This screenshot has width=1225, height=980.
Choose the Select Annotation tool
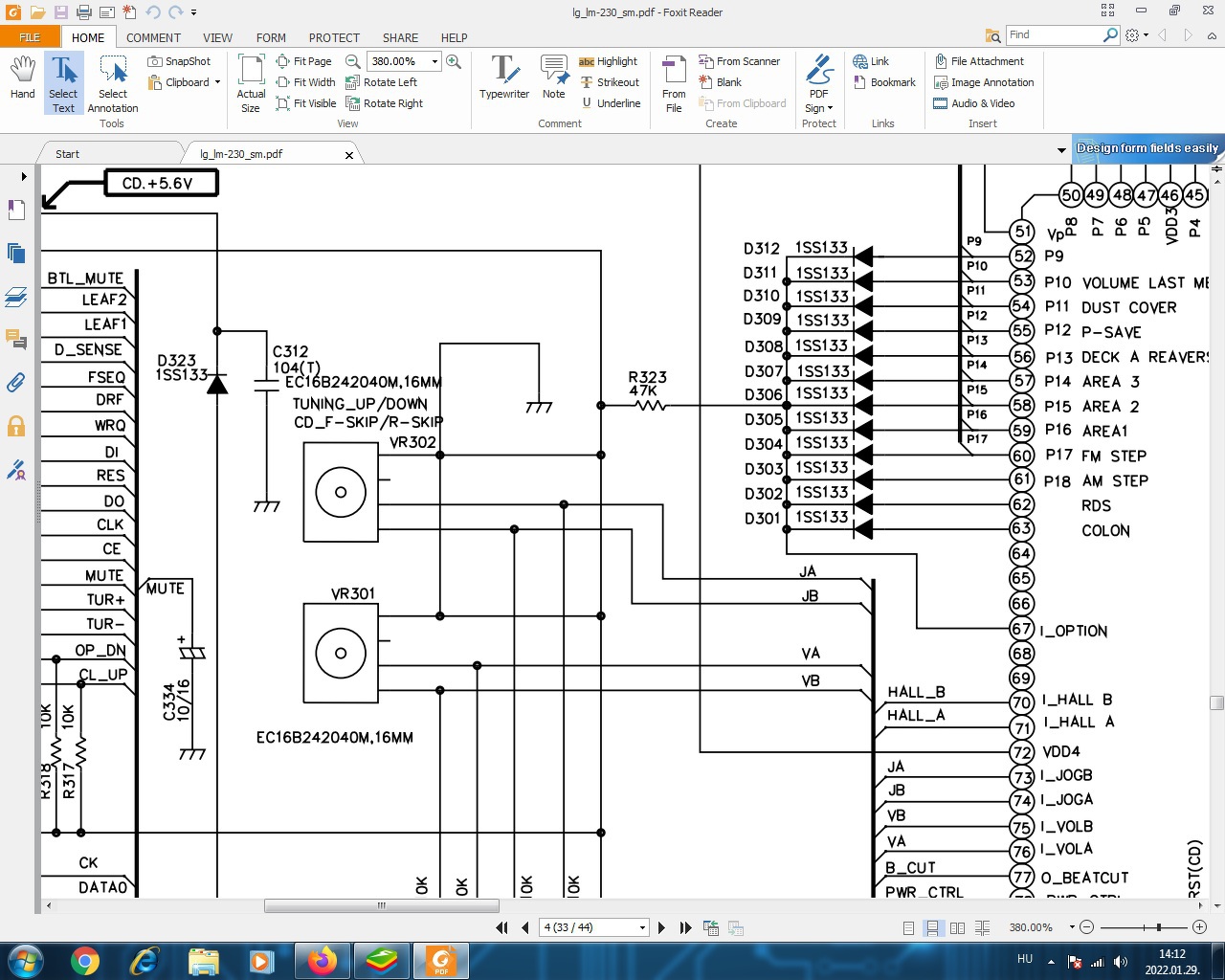coord(113,84)
